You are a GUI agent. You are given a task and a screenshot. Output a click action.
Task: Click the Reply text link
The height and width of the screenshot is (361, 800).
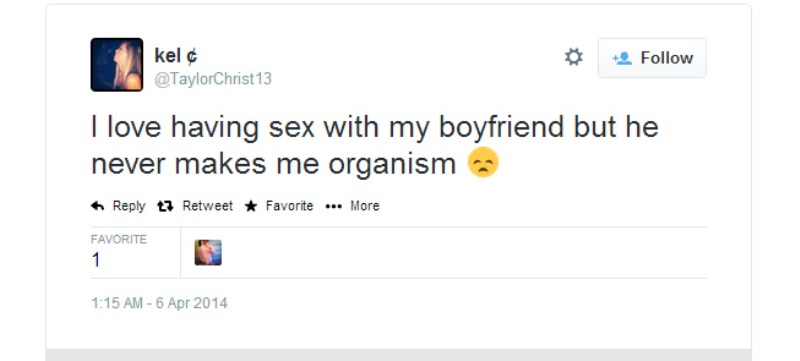pos(129,206)
